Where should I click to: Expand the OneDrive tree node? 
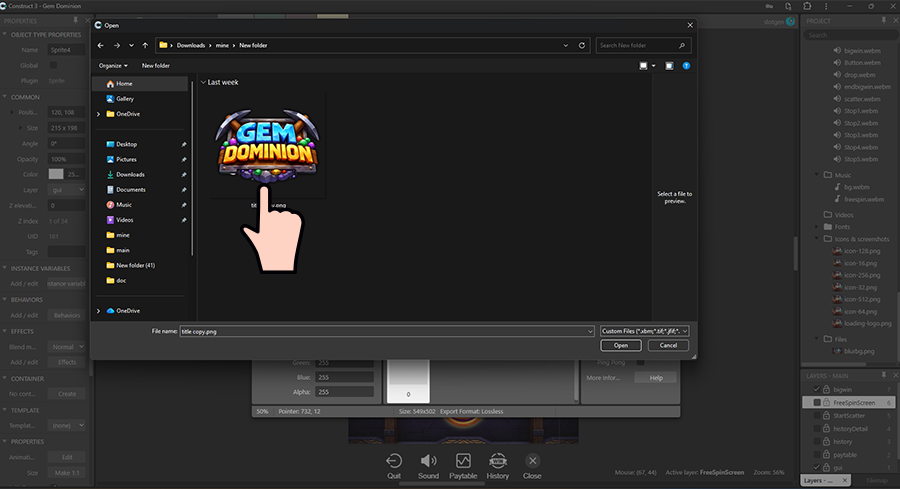click(98, 114)
